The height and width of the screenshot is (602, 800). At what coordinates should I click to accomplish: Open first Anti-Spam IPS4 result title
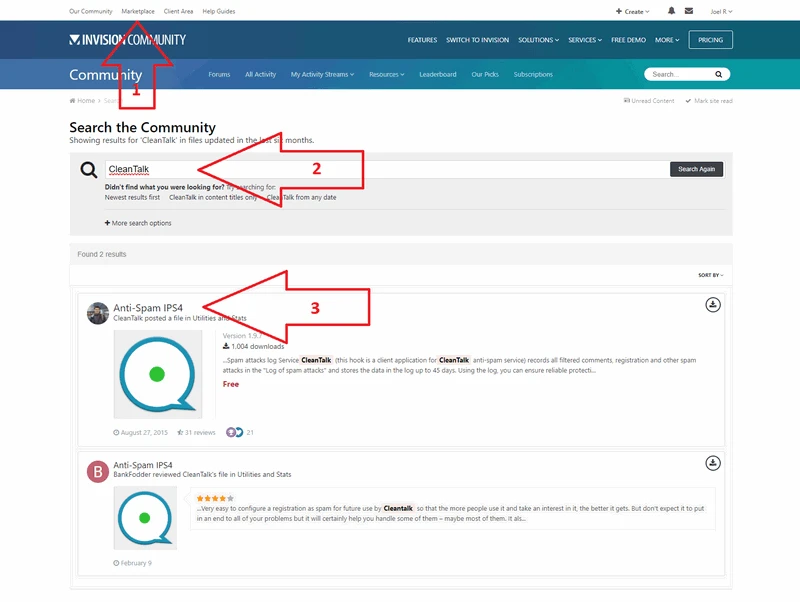pos(148,308)
